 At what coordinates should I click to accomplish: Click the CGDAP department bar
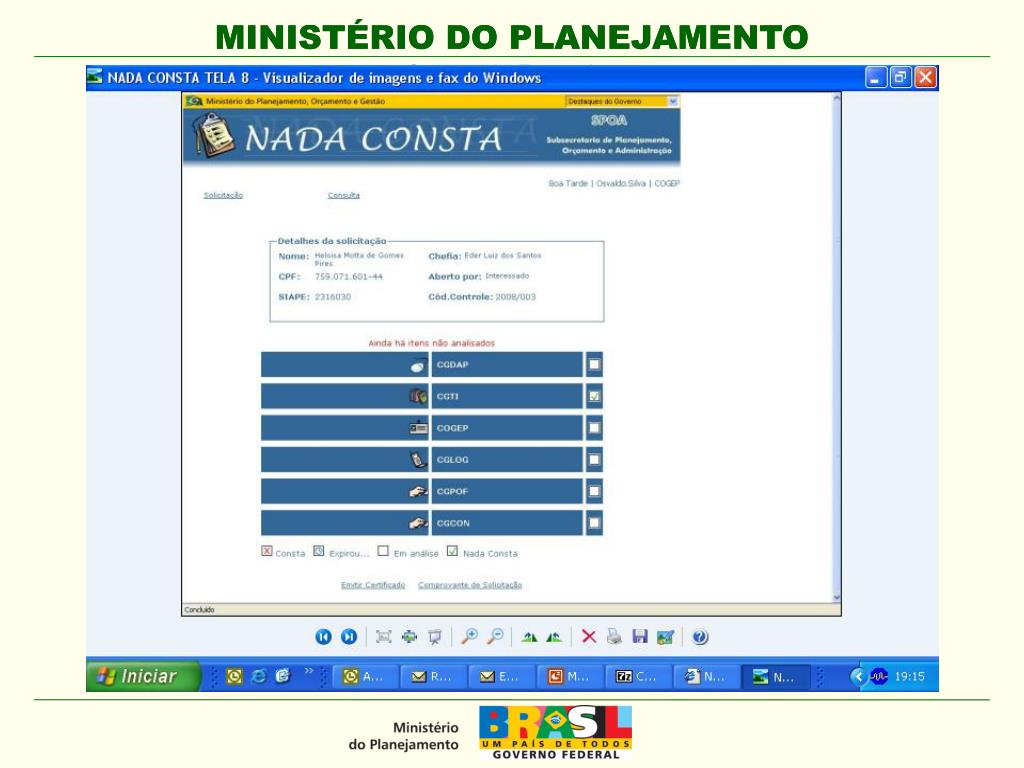point(507,364)
